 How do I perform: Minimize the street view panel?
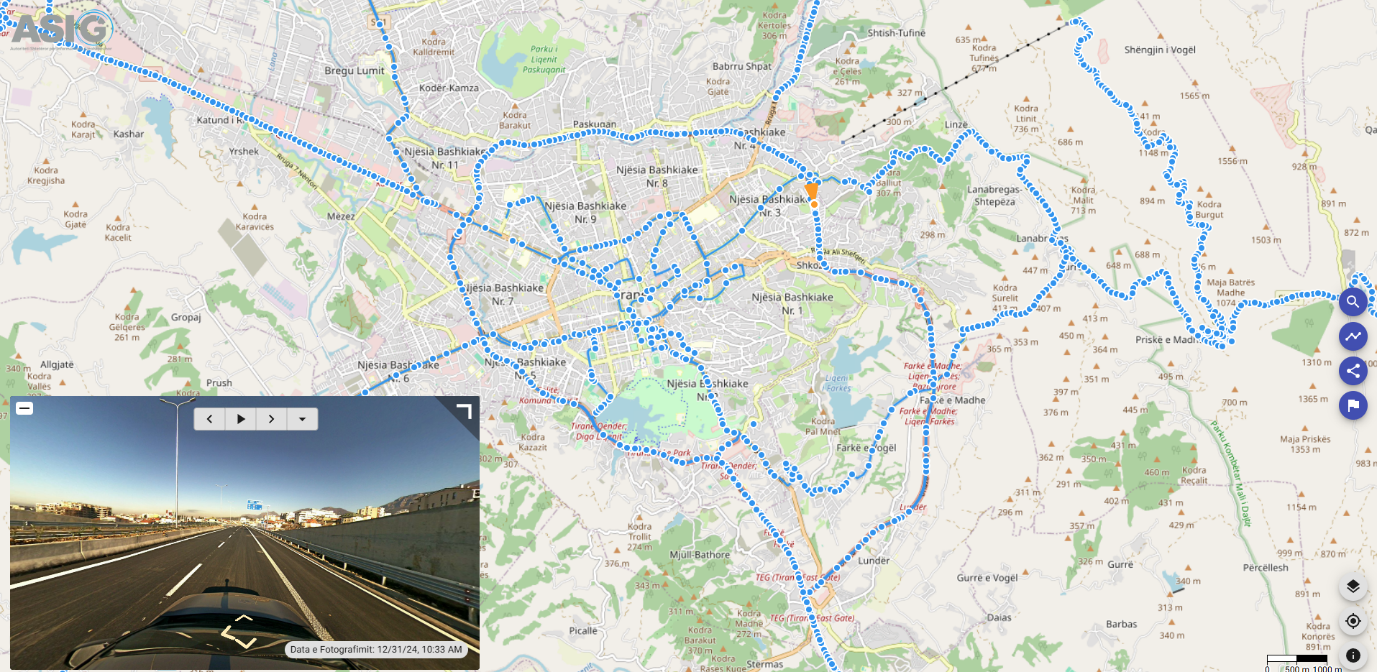[x=25, y=408]
